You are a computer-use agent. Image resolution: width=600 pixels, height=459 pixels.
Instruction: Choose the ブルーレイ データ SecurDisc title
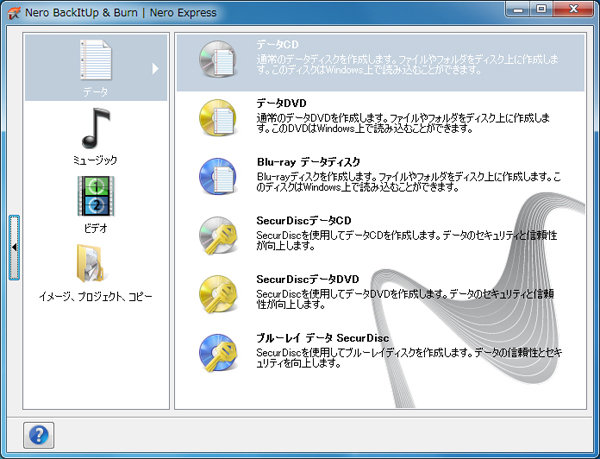point(323,338)
